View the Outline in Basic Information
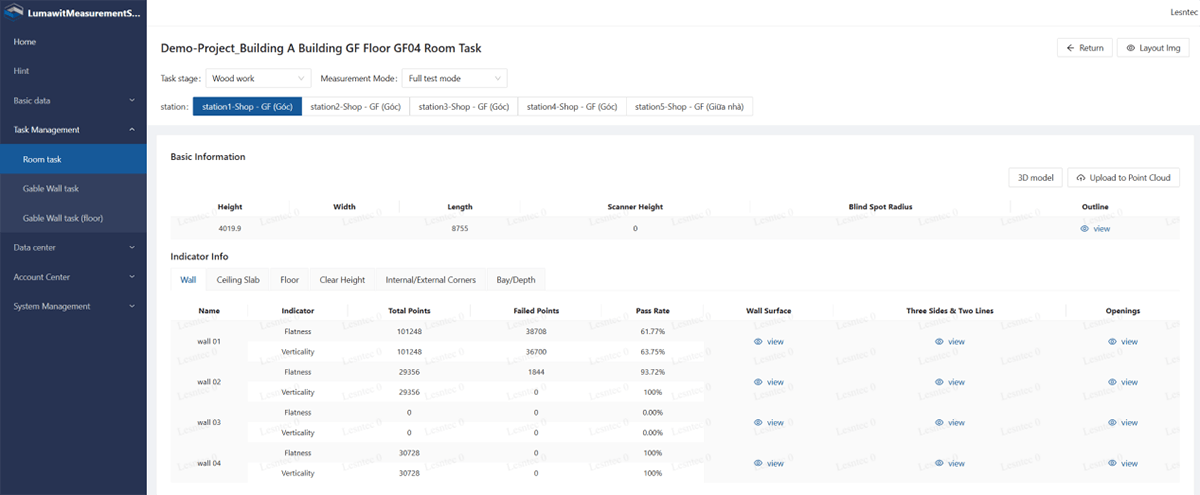This screenshot has height=495, width=1200. click(x=1095, y=229)
